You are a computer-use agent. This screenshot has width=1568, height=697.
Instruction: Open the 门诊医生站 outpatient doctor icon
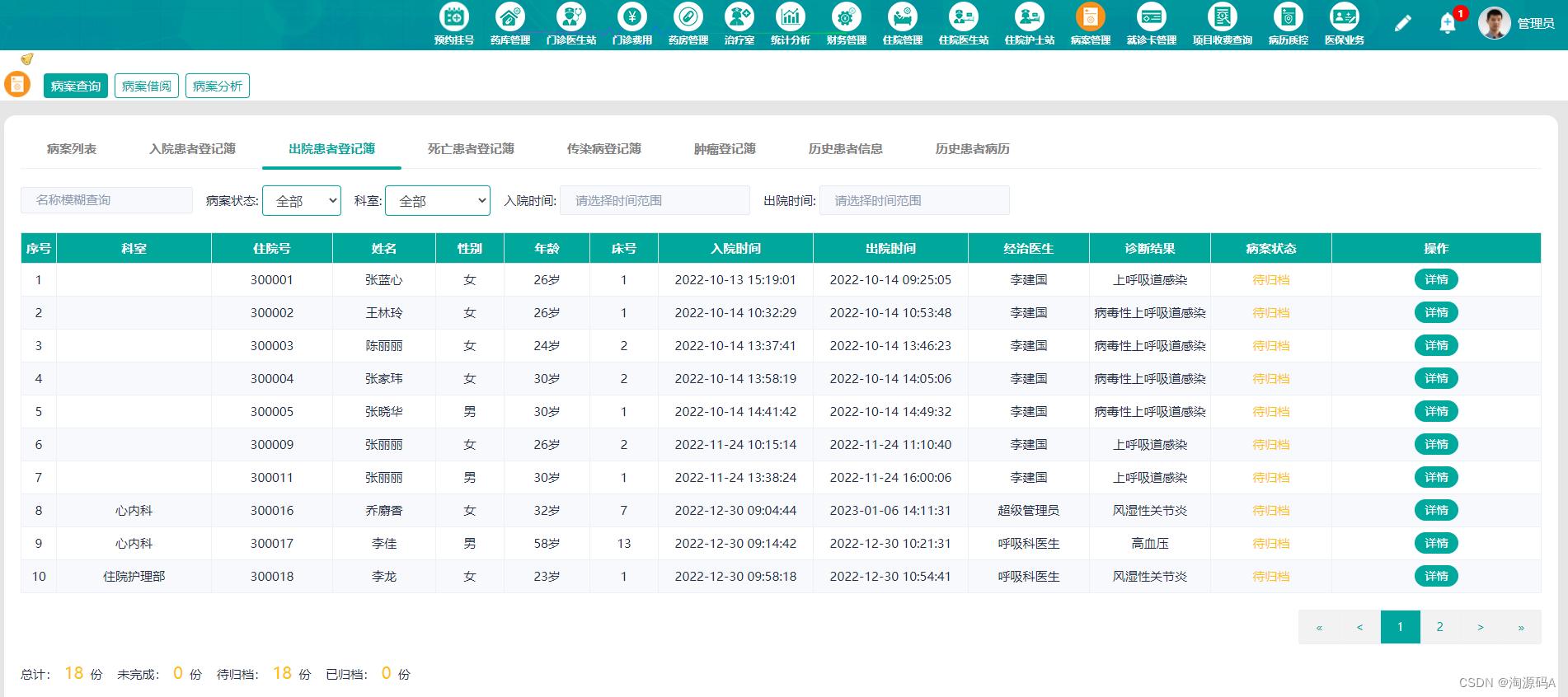tap(571, 16)
